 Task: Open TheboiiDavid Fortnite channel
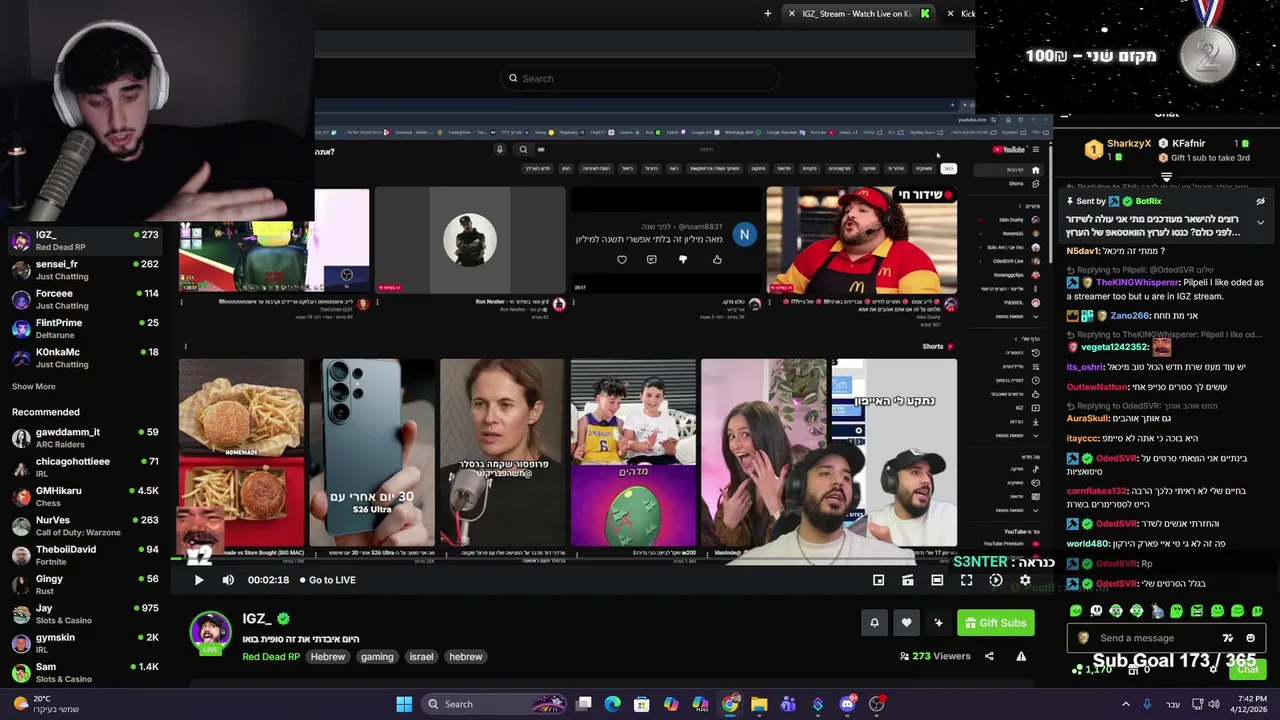click(x=84, y=555)
